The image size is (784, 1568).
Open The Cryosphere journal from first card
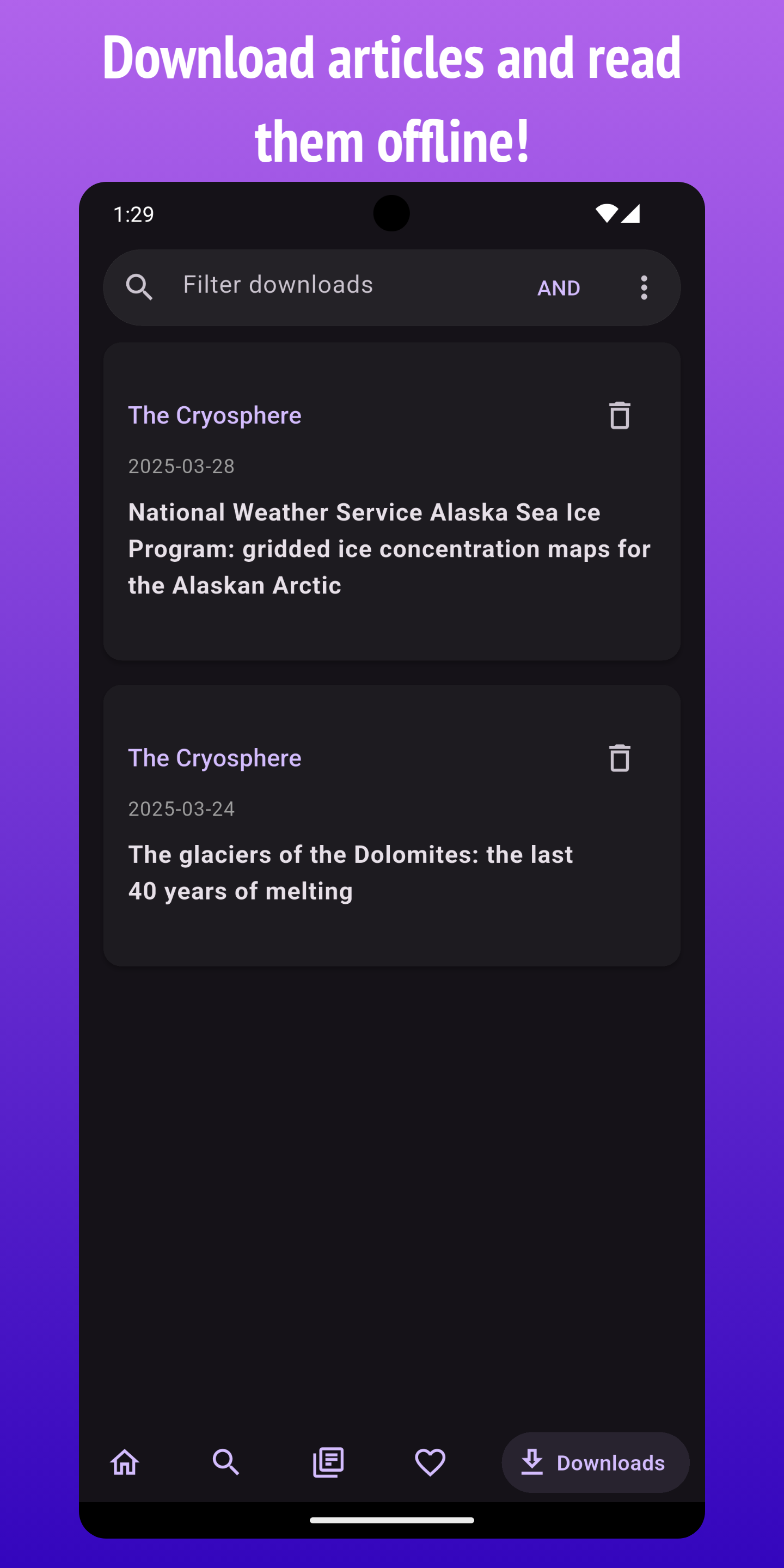pos(215,415)
